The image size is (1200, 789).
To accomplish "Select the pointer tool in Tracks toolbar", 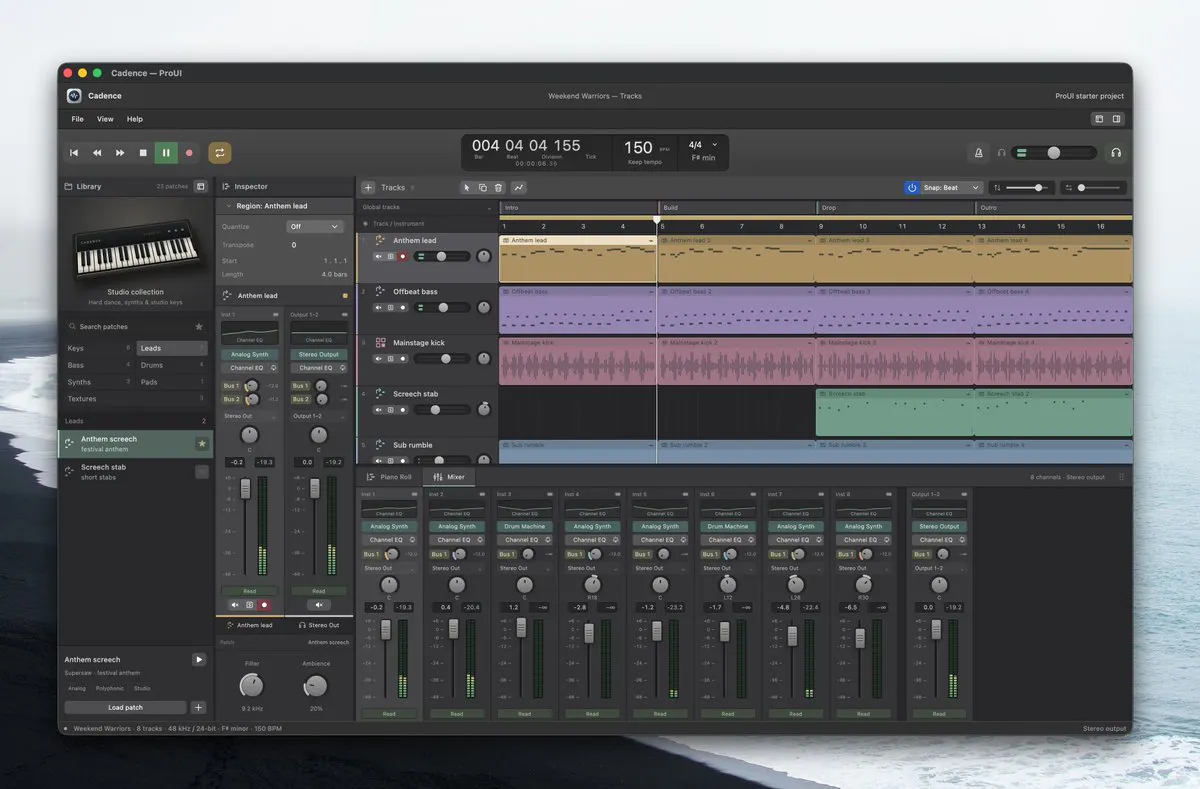I will 466,187.
